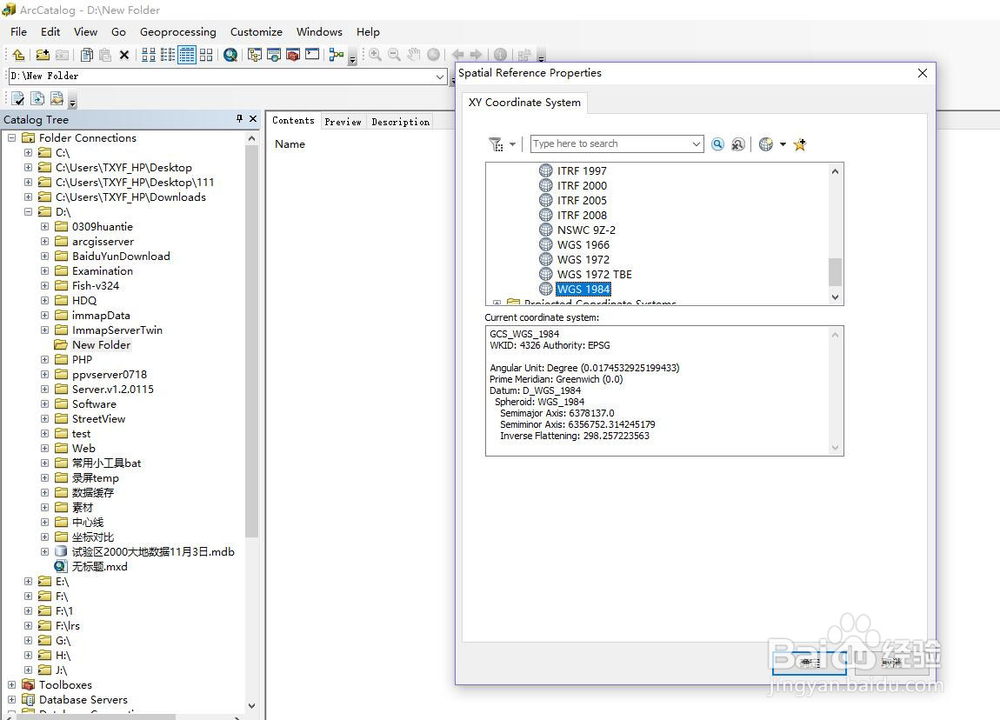Click the Paste icon in the toolbar
Image resolution: width=1000 pixels, height=720 pixels.
105,55
